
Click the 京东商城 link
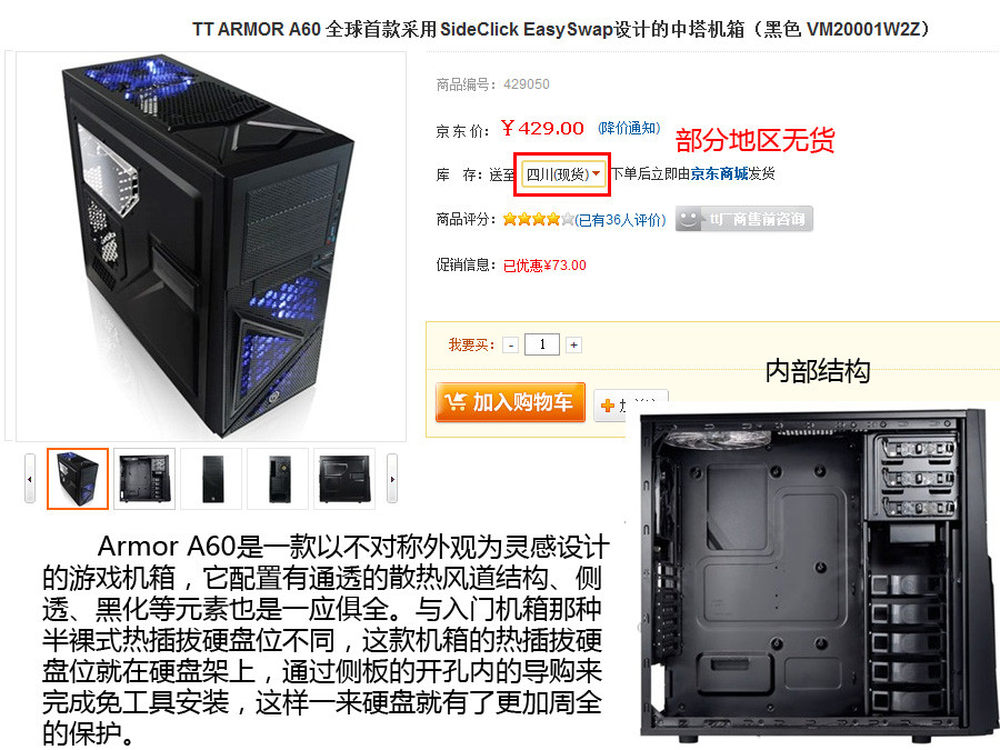point(719,173)
